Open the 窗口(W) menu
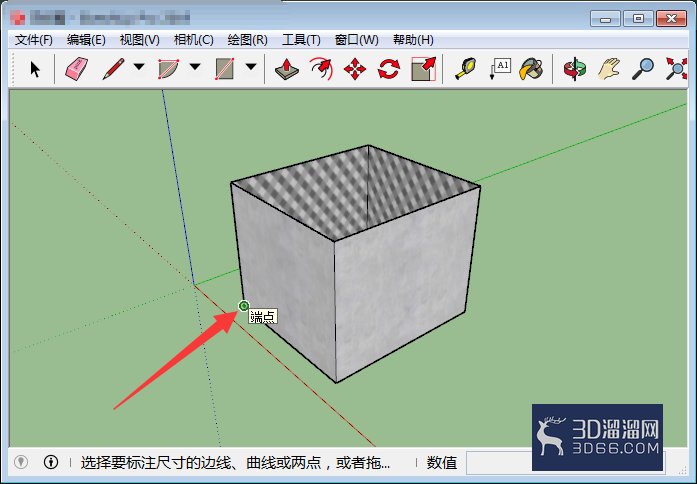The width and height of the screenshot is (697, 484). [x=357, y=40]
